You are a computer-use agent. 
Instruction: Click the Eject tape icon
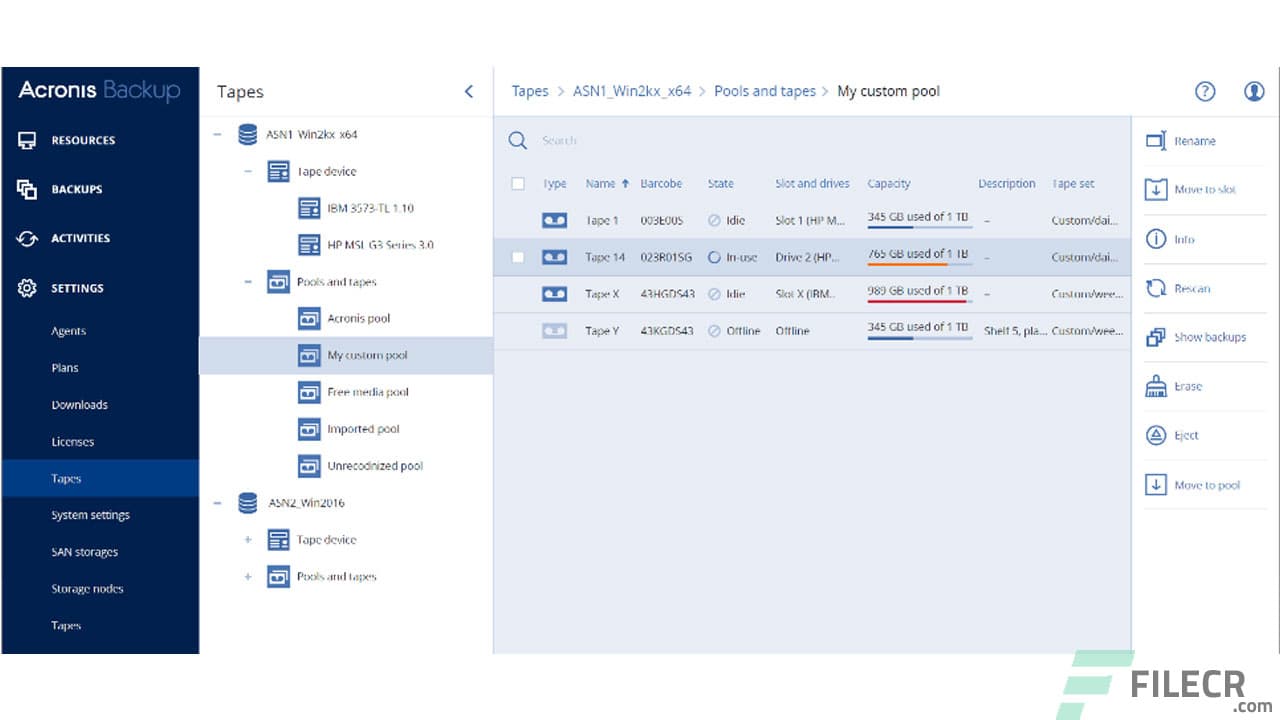(x=1154, y=435)
